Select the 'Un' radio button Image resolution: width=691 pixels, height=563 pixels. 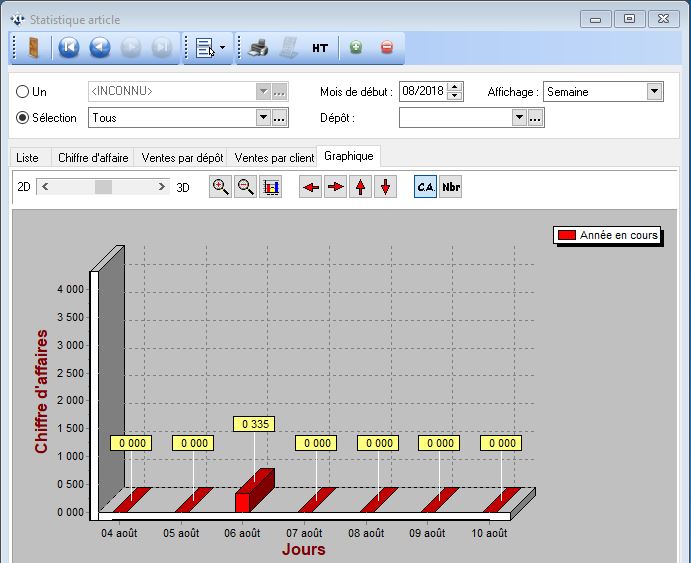coord(23,91)
